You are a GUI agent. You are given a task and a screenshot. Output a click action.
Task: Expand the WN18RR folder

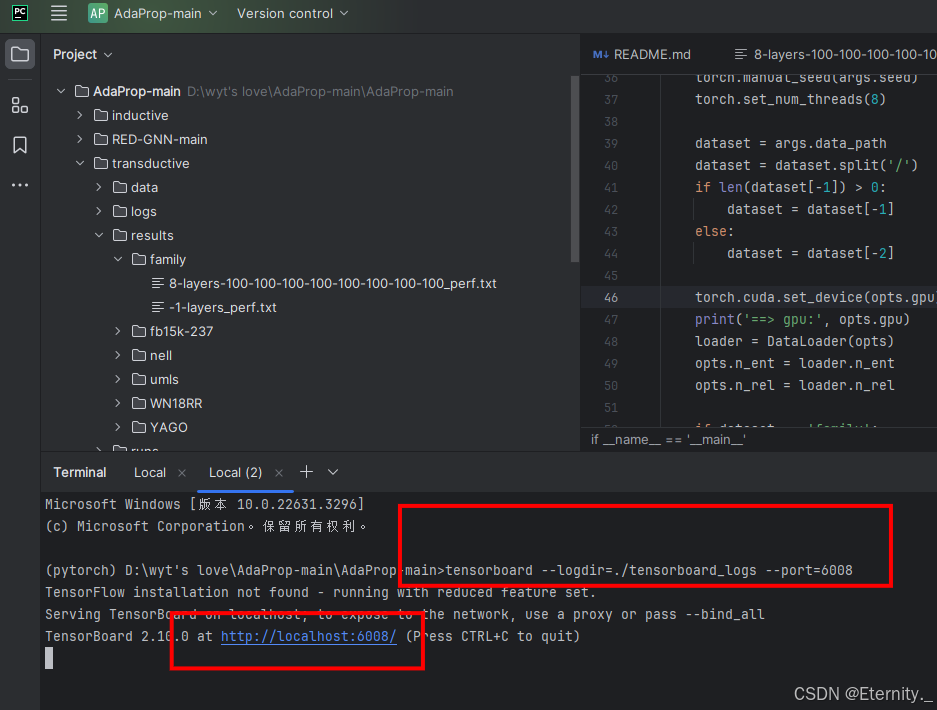118,403
